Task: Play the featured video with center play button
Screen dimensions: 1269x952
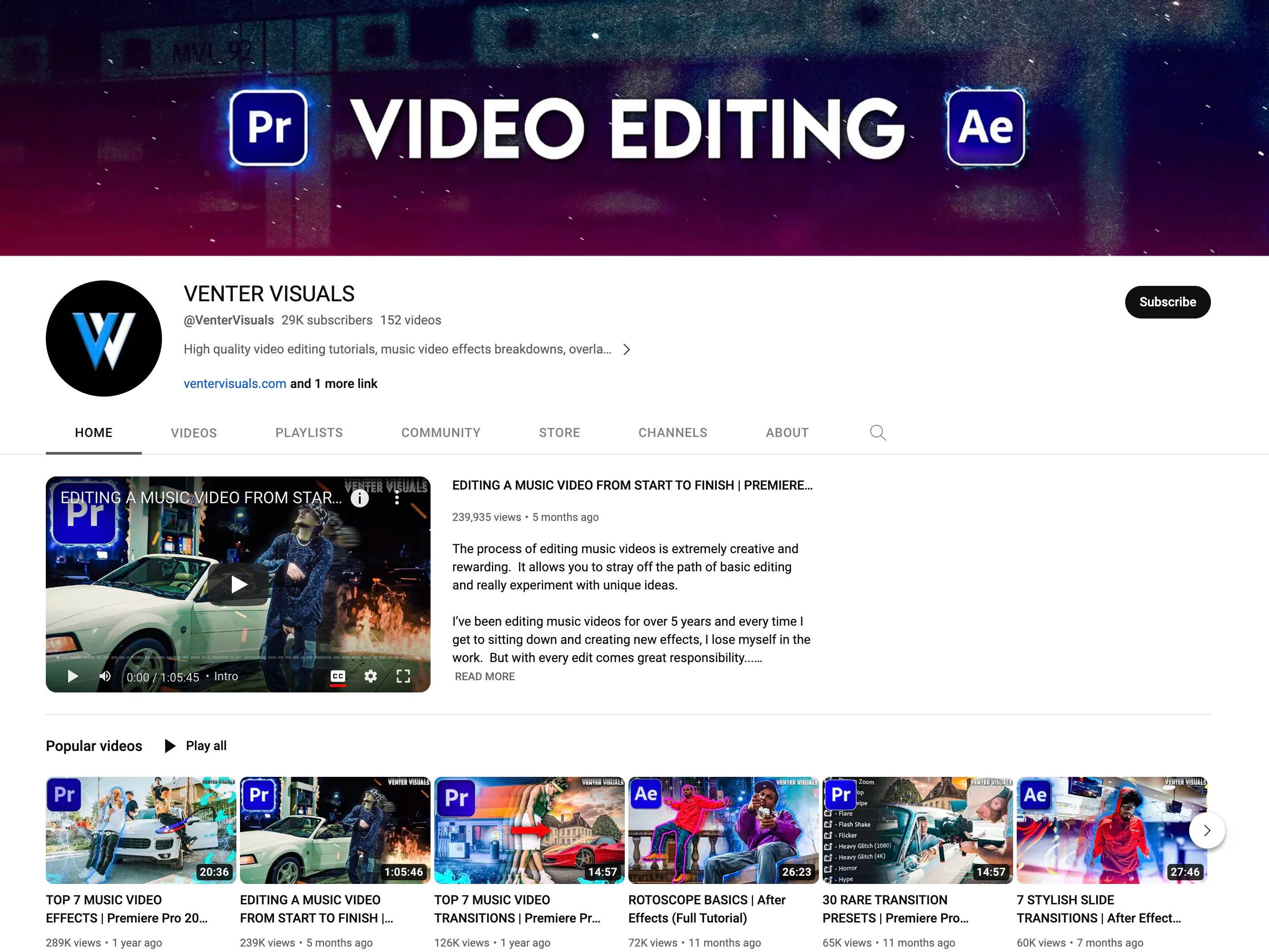Action: pos(239,584)
